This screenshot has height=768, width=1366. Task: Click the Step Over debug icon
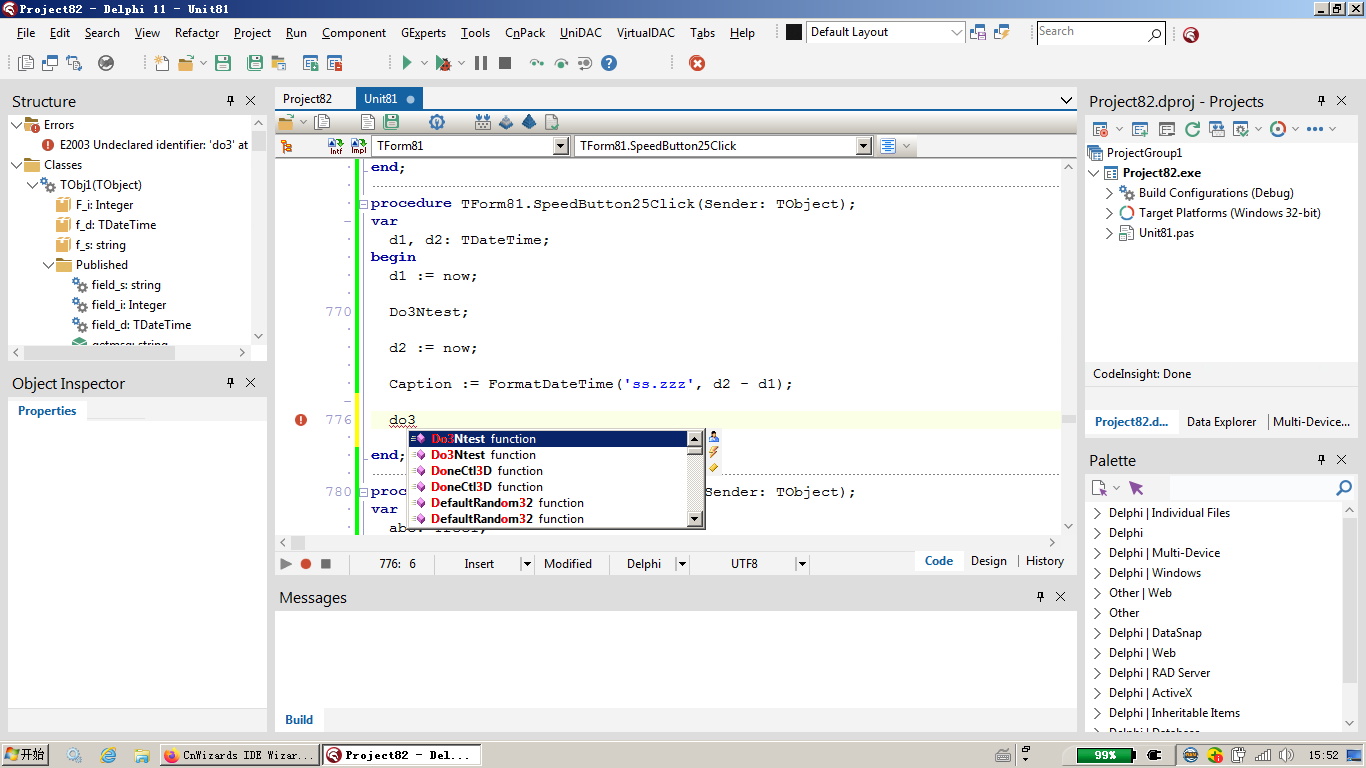tap(561, 63)
